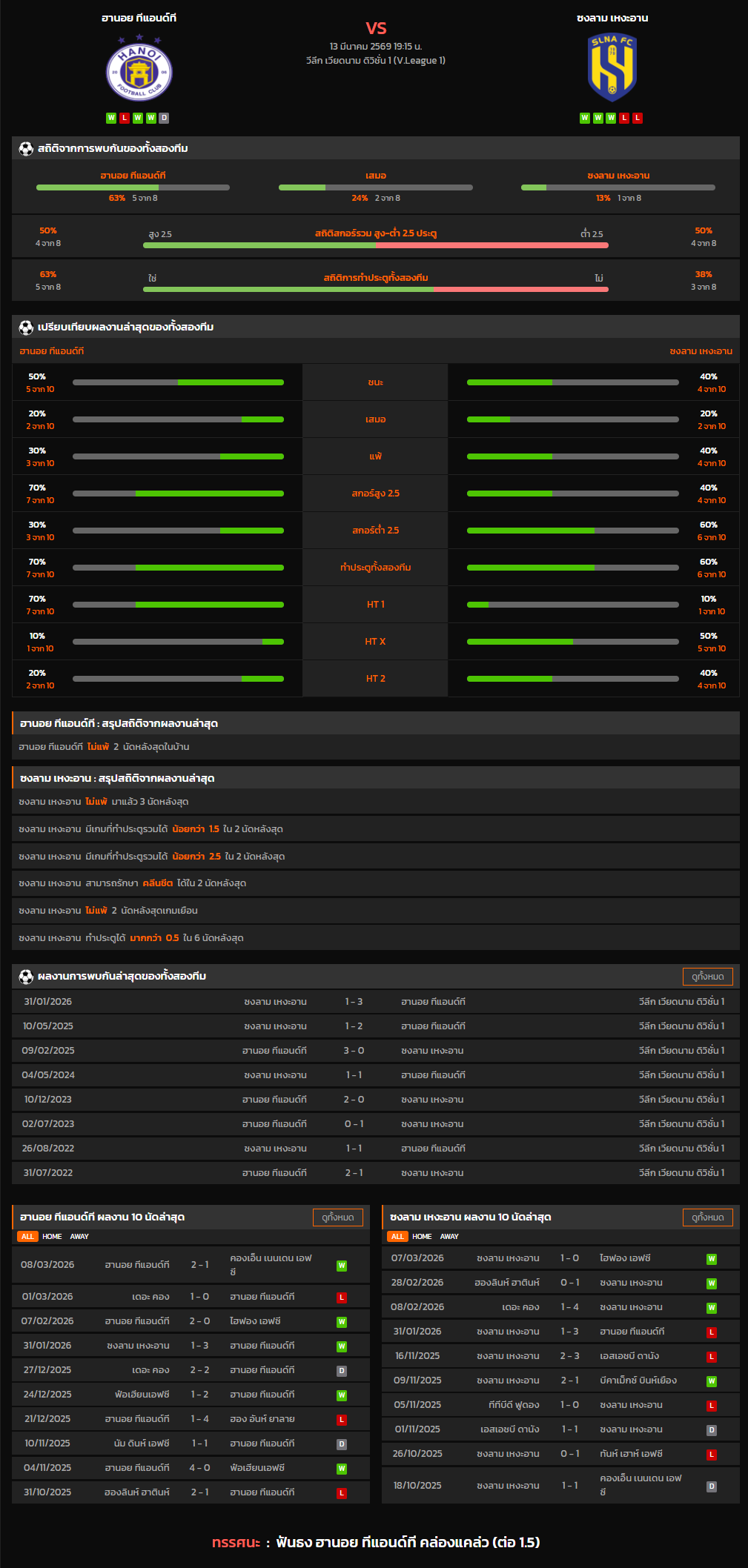Switch to AWAY filter in Hanoi last 10 matches
Screen dimensions: 748x1568
point(79,1237)
